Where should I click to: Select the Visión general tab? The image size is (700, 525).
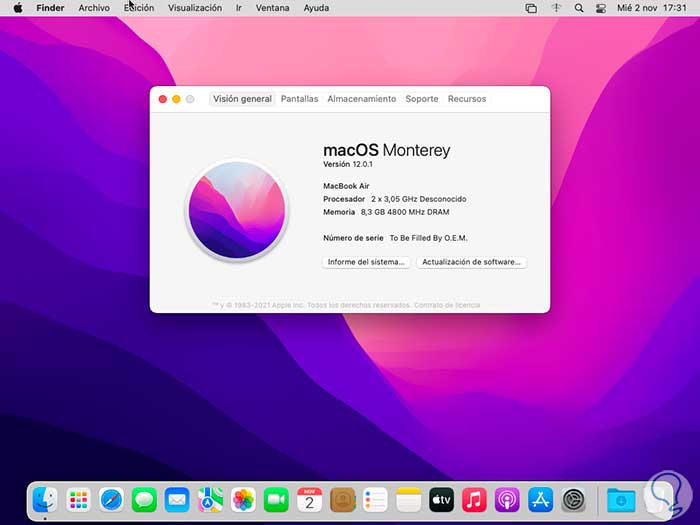pos(242,99)
